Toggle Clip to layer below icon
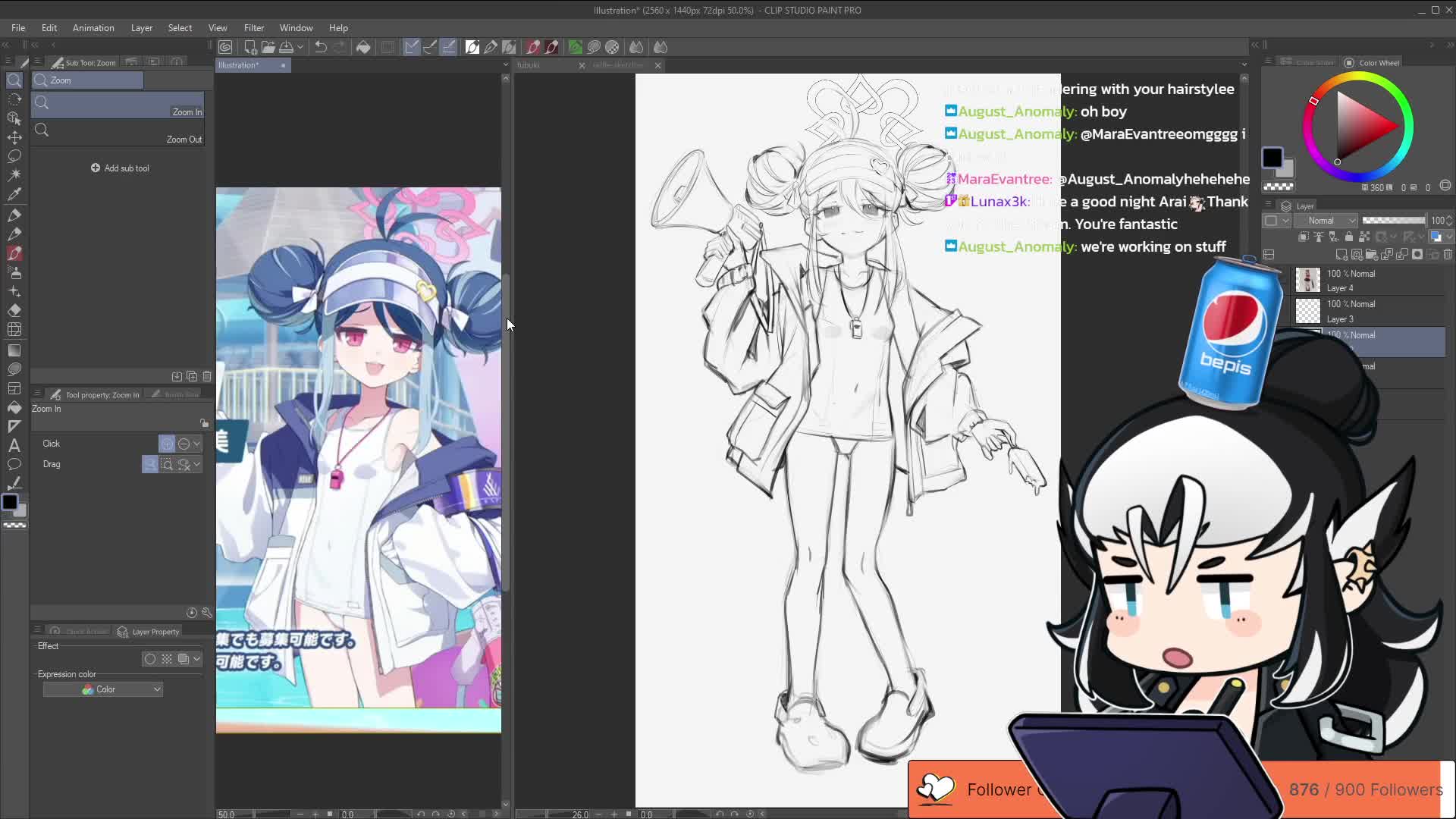1456x819 pixels. tap(1304, 237)
